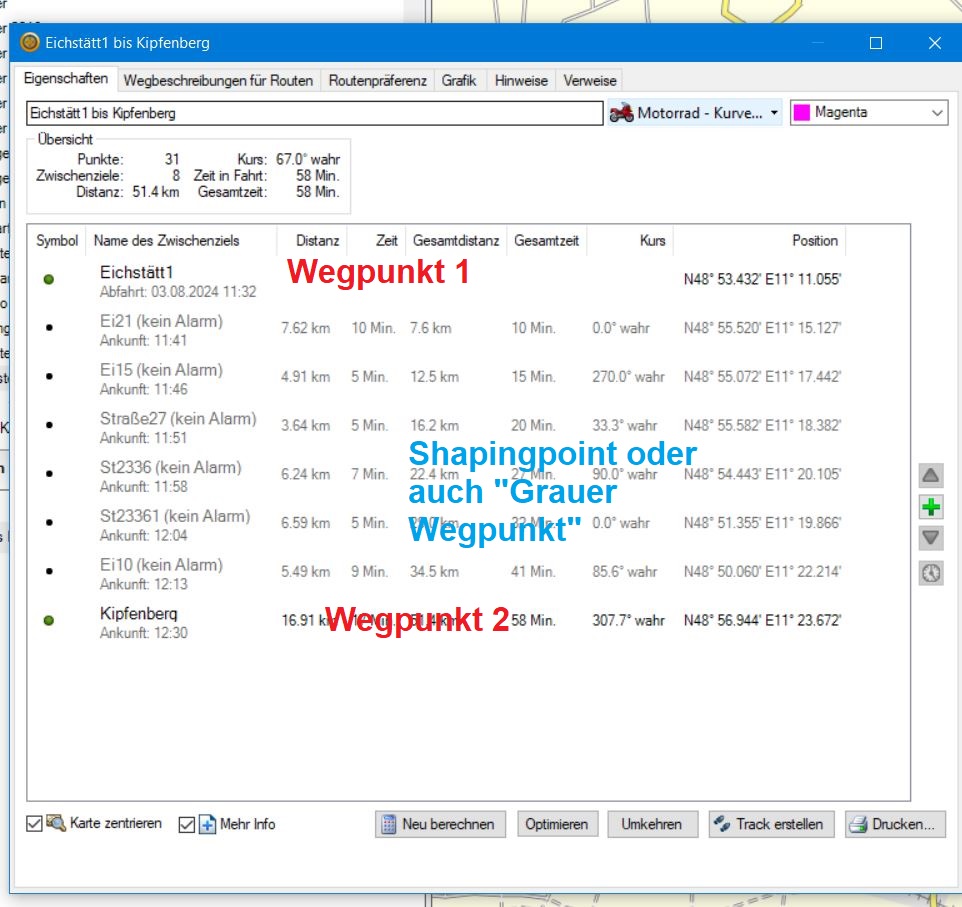Click the Abfahrt: 03.08.2024 11:32 text
The height and width of the screenshot is (907, 962).
tap(178, 292)
